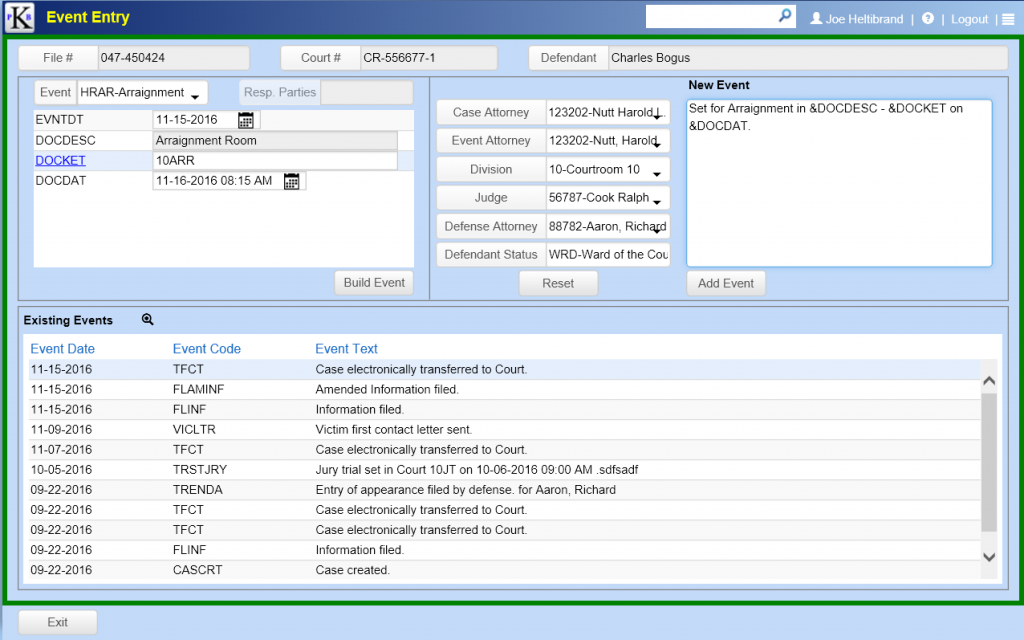Select the 09-22-2016 FLINF Information filed row

pos(504,550)
